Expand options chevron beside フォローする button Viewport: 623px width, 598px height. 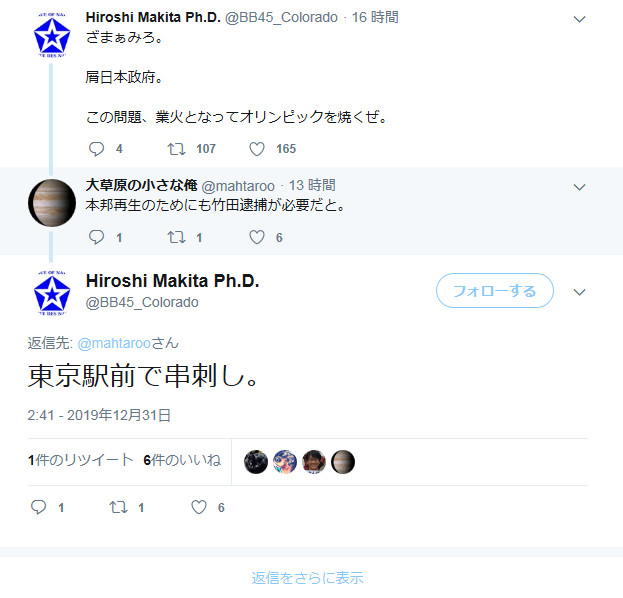coord(580,292)
